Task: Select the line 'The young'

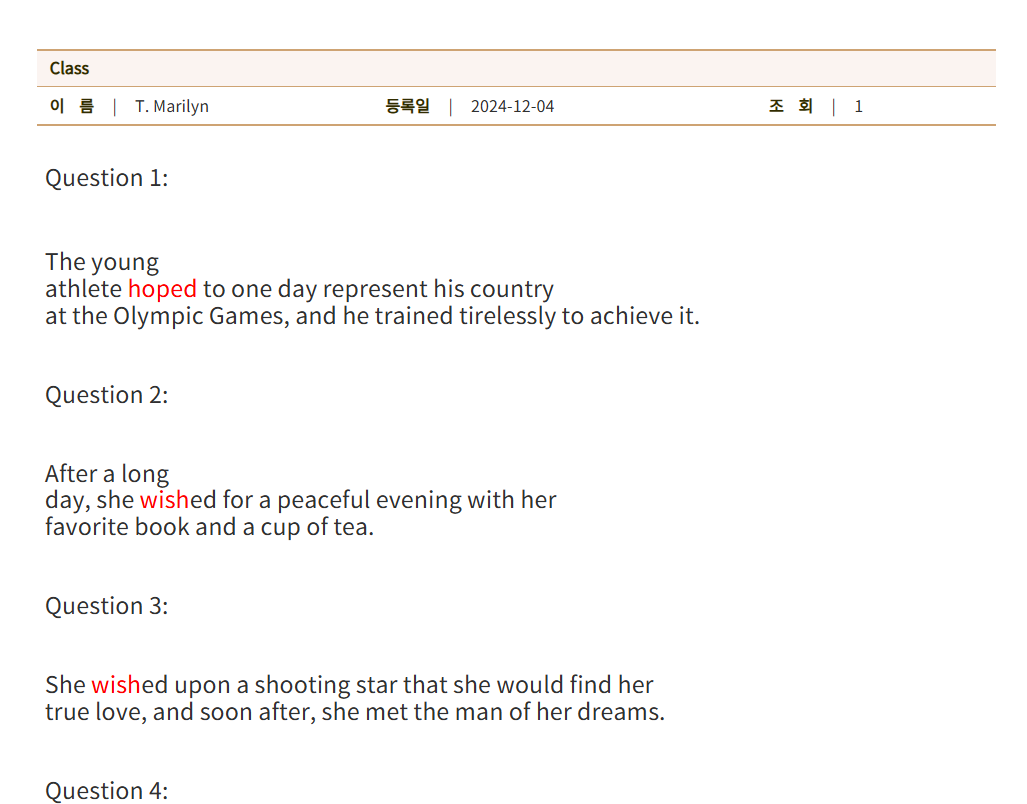Action: (102, 262)
